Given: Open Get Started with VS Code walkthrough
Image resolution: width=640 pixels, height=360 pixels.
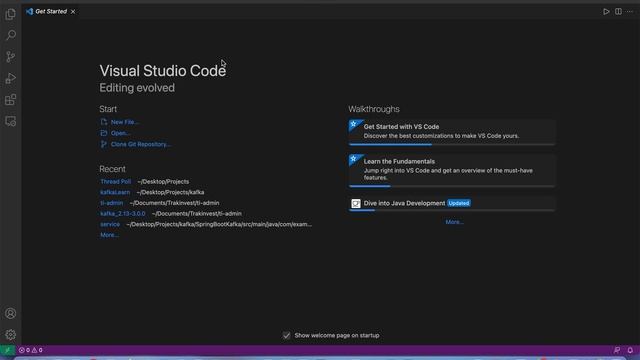Looking at the screenshot, I should click(x=452, y=132).
